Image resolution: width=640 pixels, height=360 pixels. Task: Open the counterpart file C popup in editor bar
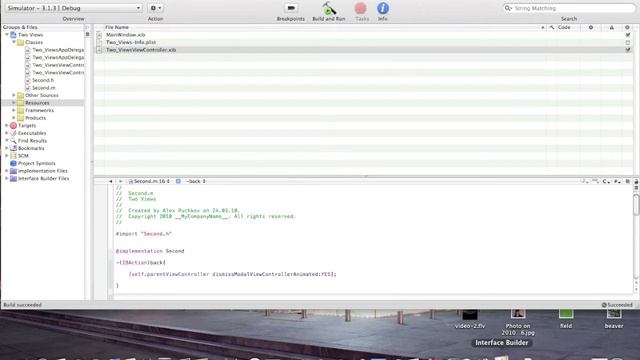click(606, 181)
